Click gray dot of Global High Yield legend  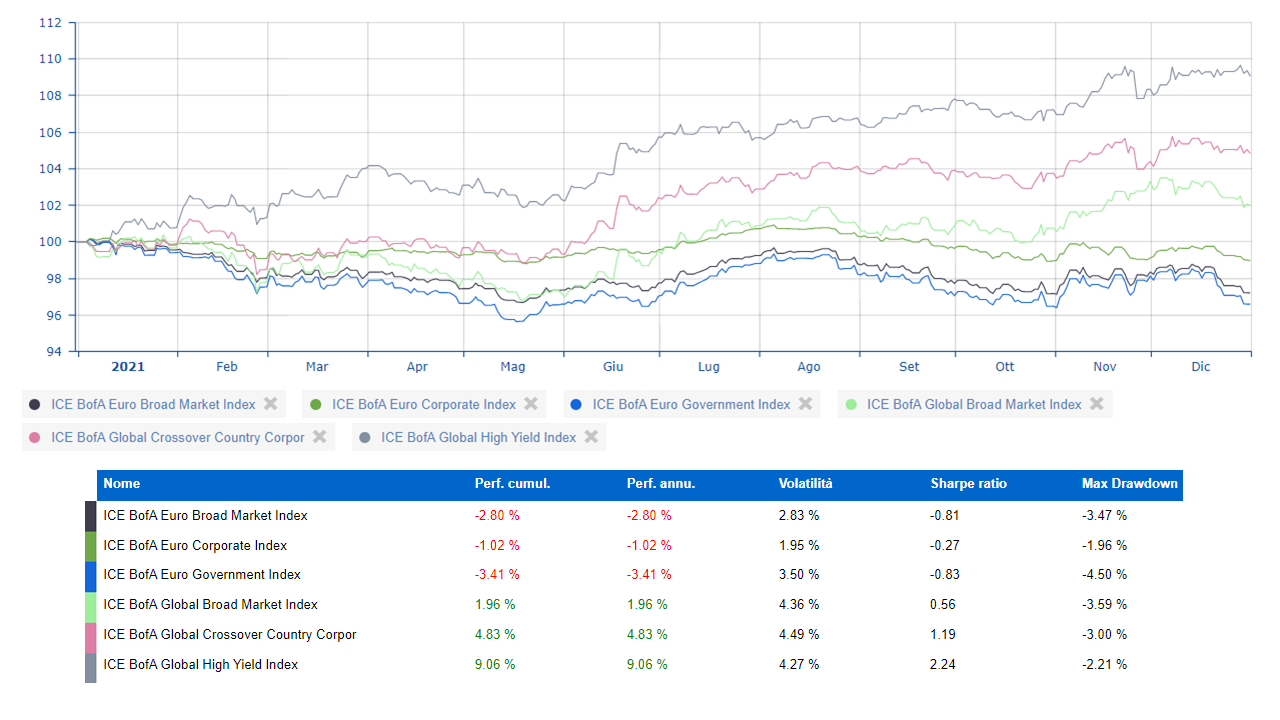365,438
